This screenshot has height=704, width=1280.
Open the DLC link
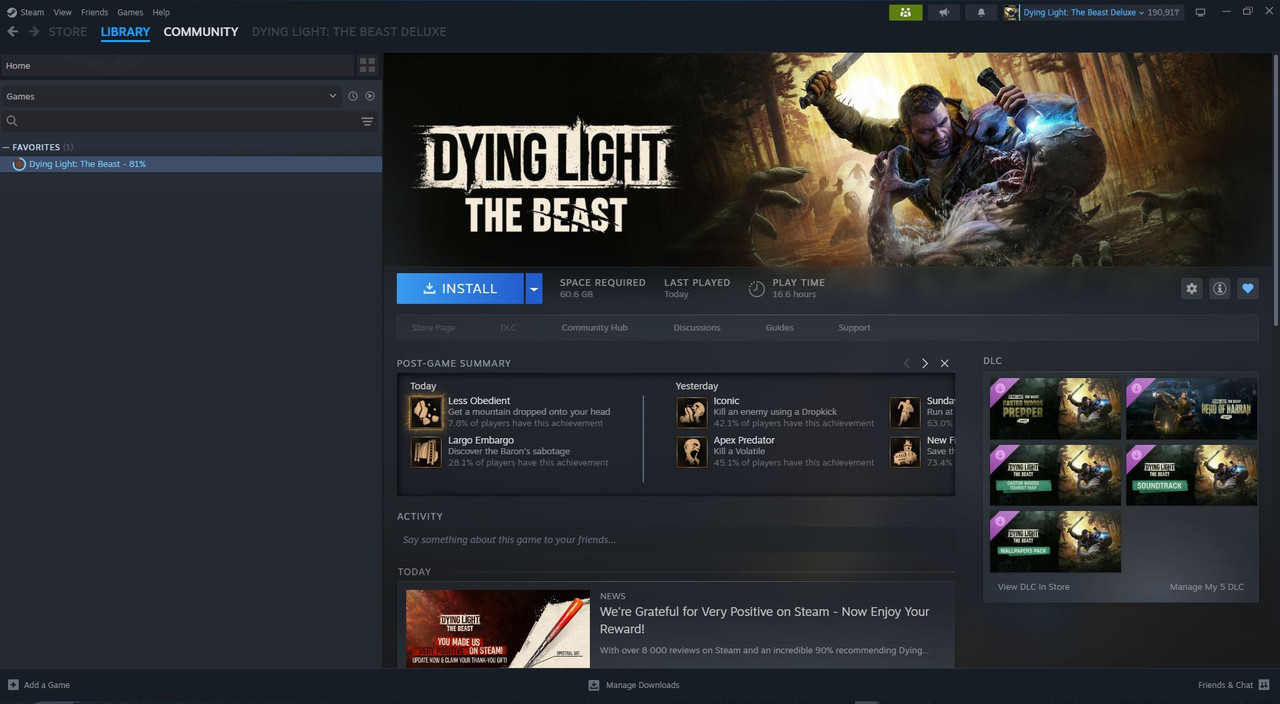point(508,327)
